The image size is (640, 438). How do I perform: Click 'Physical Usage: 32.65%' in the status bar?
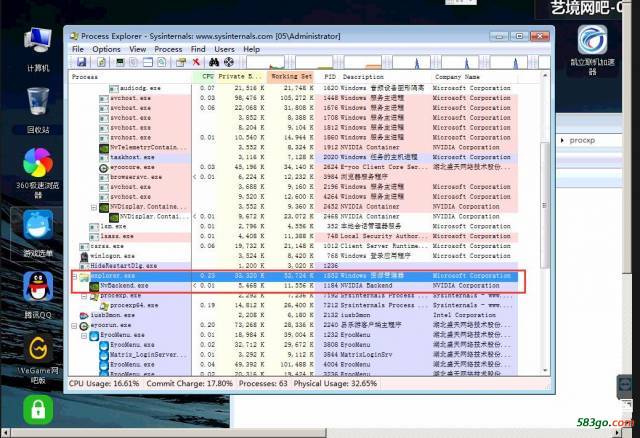335,384
